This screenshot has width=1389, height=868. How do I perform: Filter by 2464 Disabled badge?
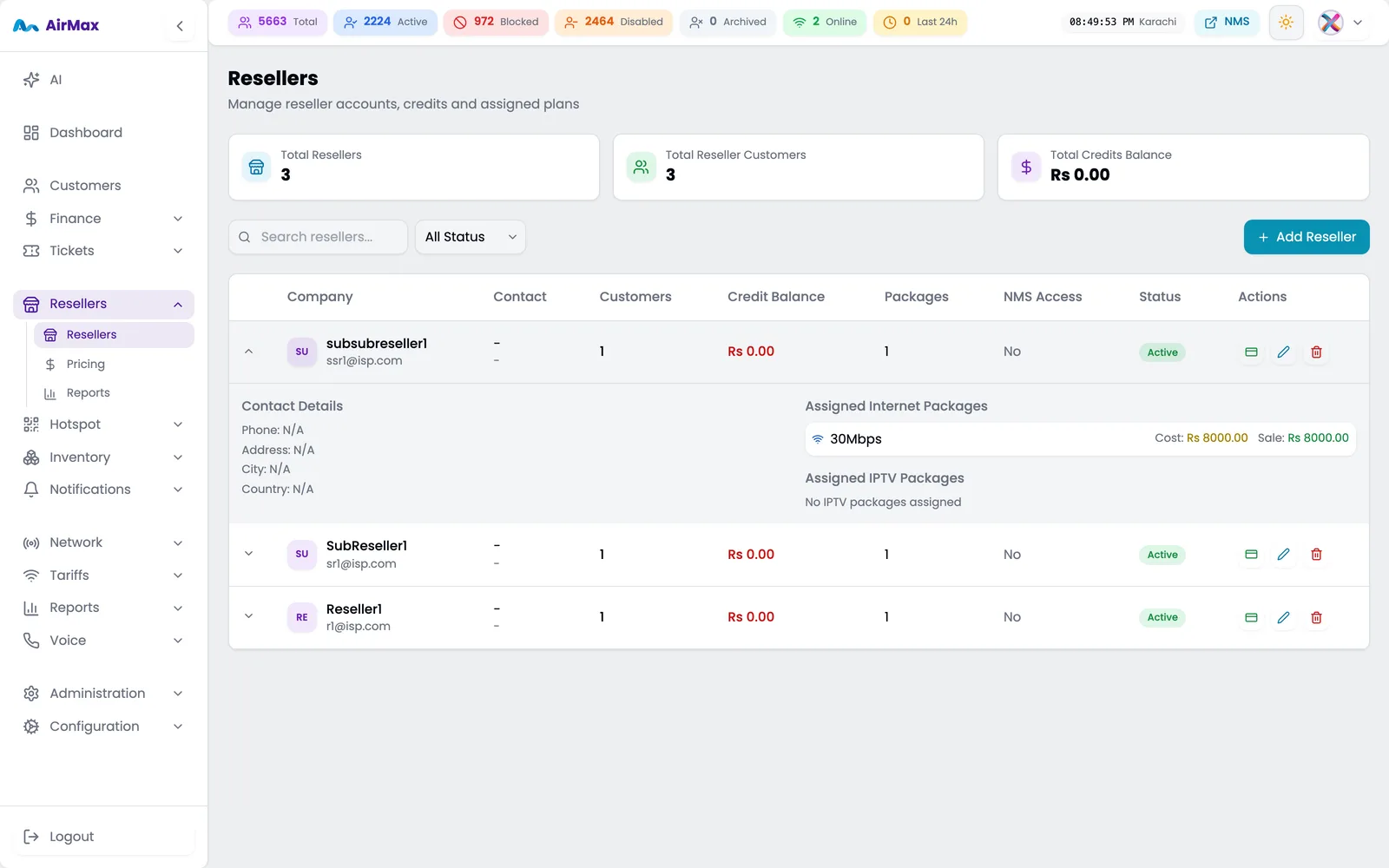[x=614, y=22]
